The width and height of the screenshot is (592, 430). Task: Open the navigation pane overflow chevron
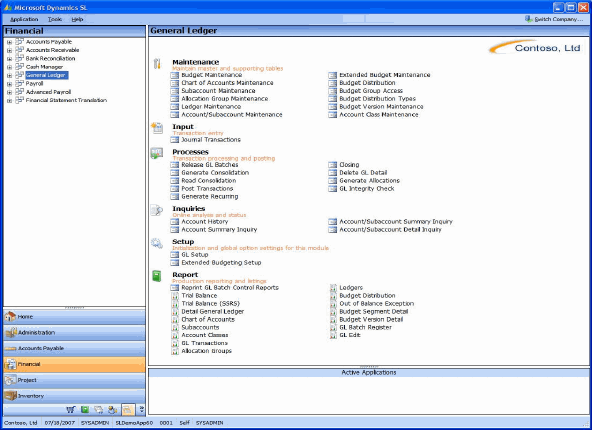coord(141,410)
